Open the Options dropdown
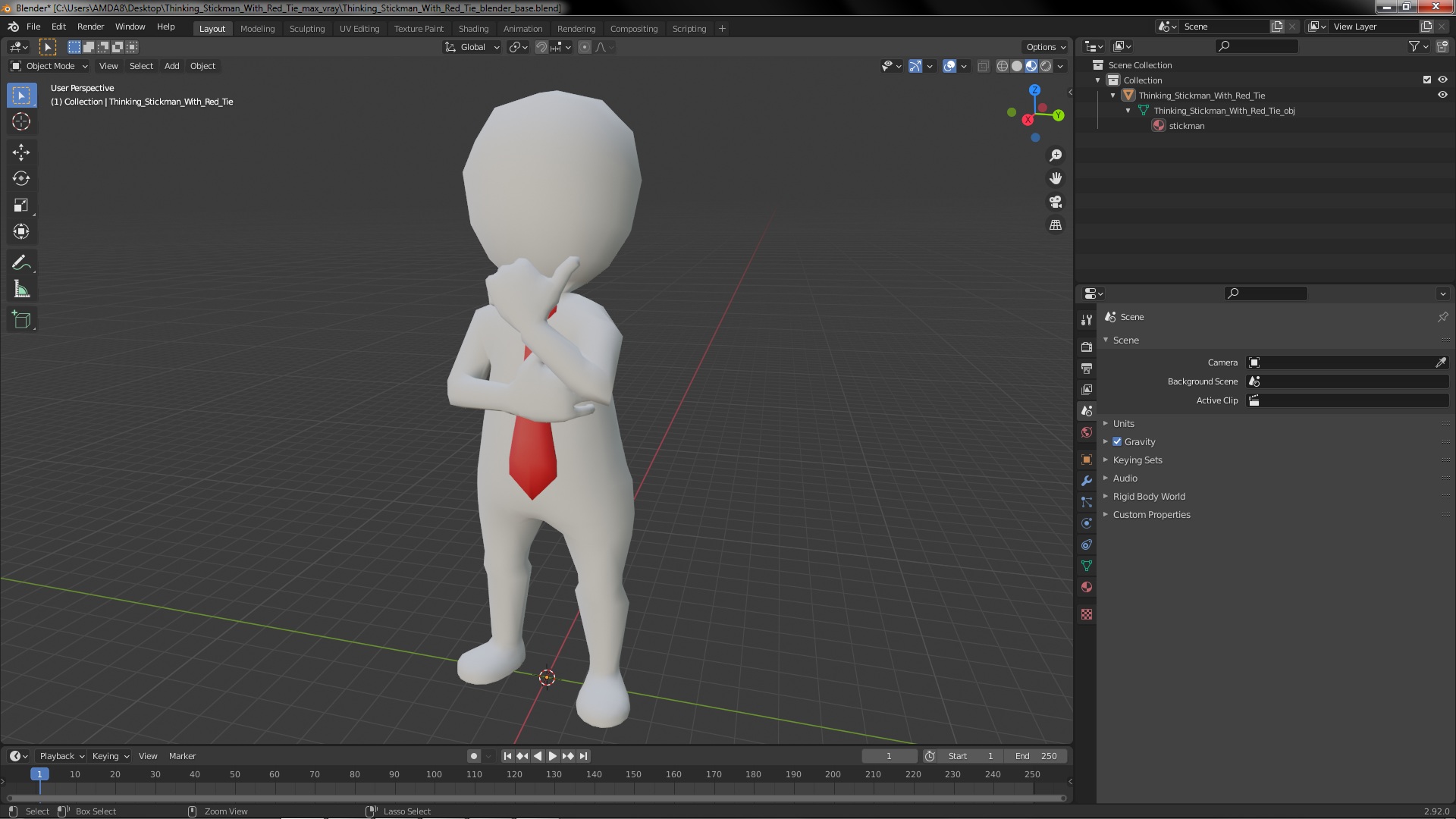1456x819 pixels. (x=1045, y=47)
